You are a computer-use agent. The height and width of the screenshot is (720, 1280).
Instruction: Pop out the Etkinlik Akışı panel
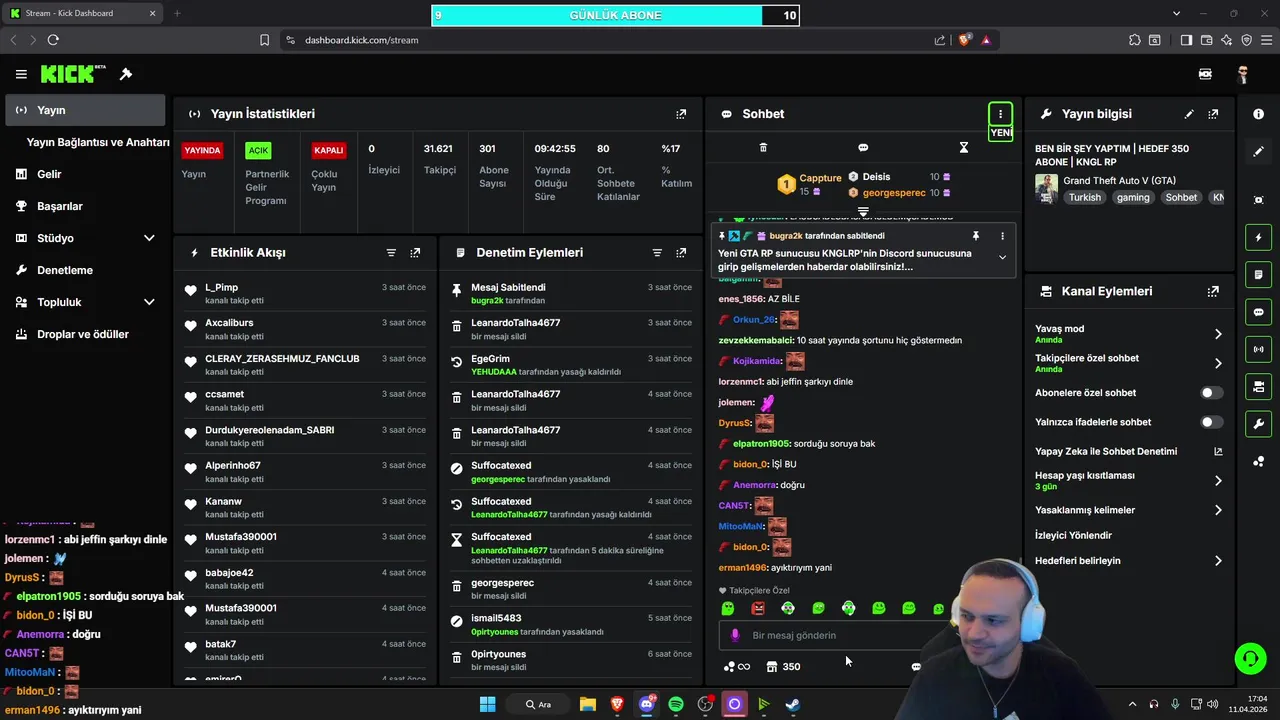point(415,253)
